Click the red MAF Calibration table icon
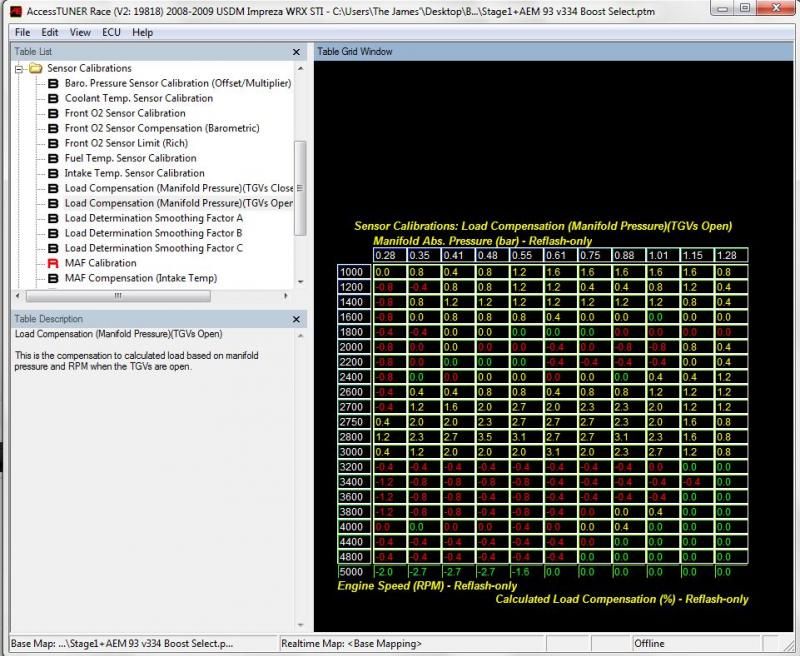The height and width of the screenshot is (656, 800). [54, 263]
